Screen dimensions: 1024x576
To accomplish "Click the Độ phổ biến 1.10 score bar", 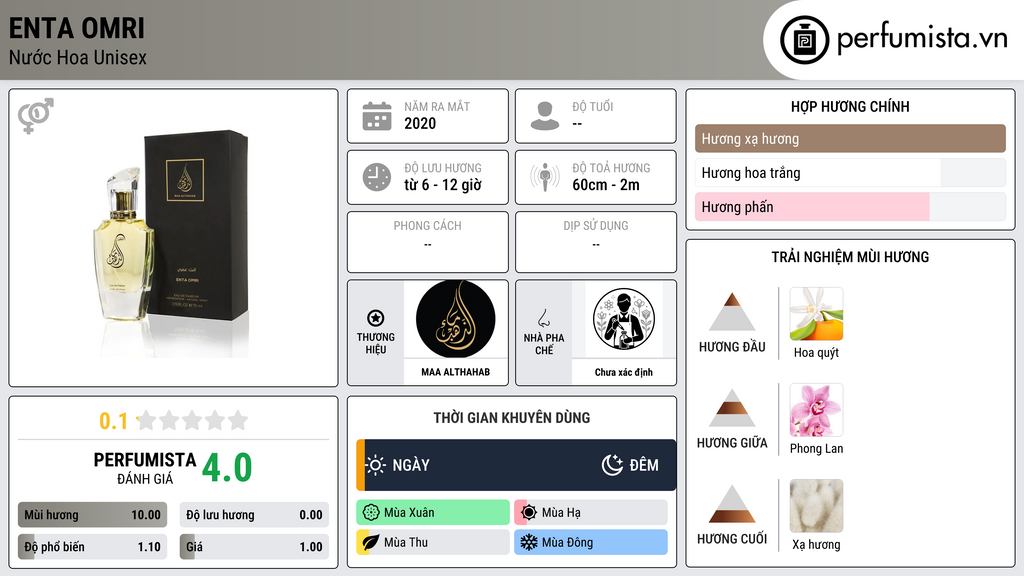I will tap(92, 547).
